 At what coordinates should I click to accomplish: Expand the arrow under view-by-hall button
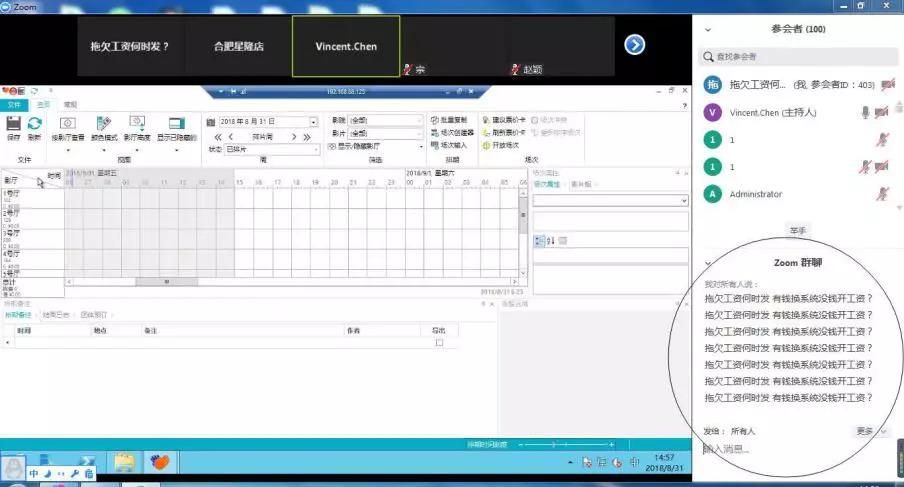(68, 150)
